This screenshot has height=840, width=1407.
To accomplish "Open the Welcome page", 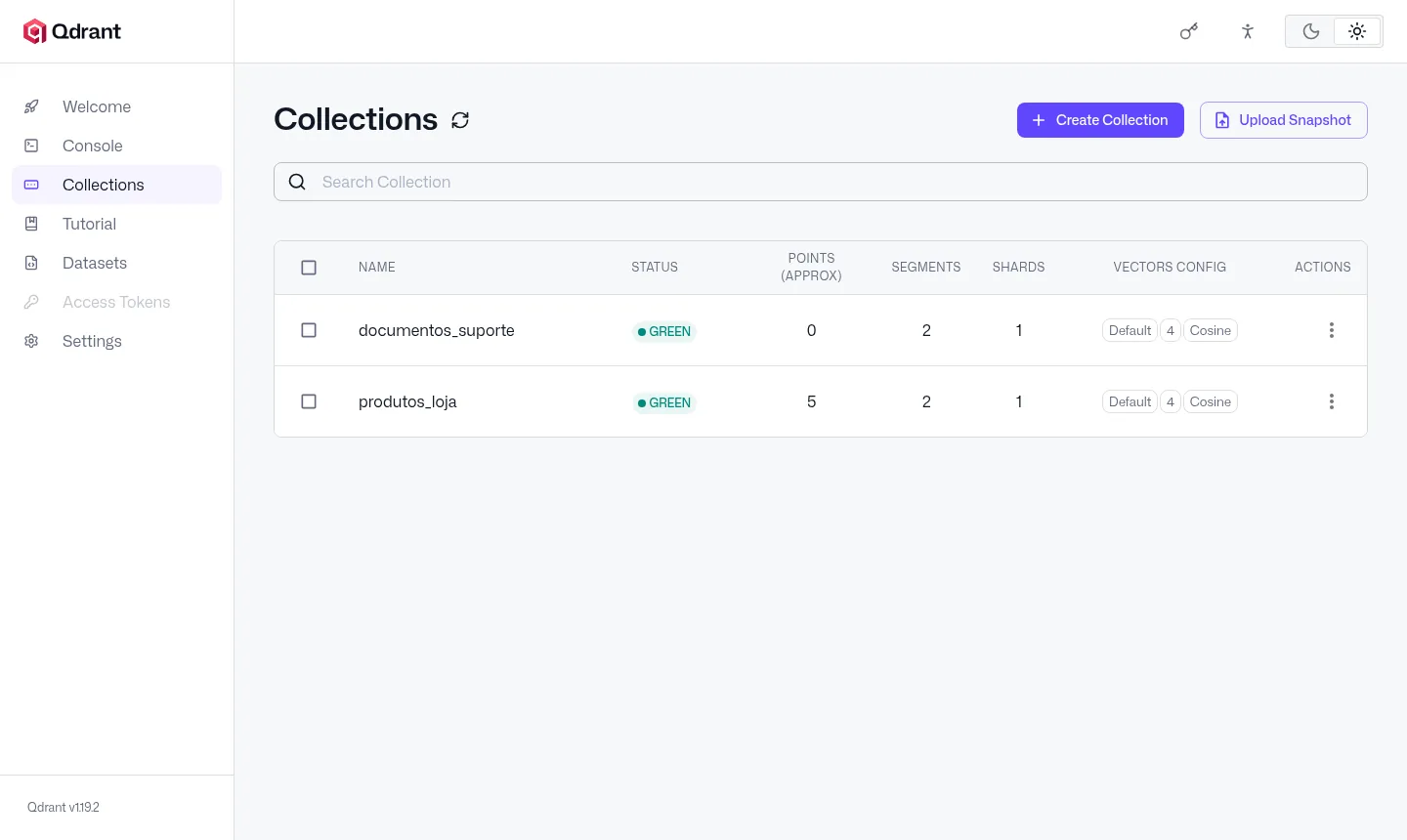I will 117,106.
